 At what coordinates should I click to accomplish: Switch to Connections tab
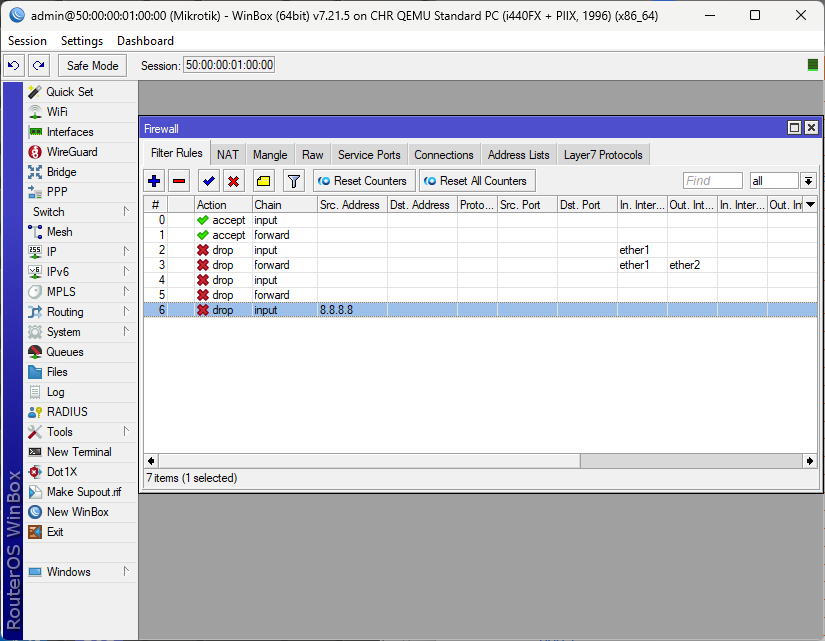pos(444,155)
